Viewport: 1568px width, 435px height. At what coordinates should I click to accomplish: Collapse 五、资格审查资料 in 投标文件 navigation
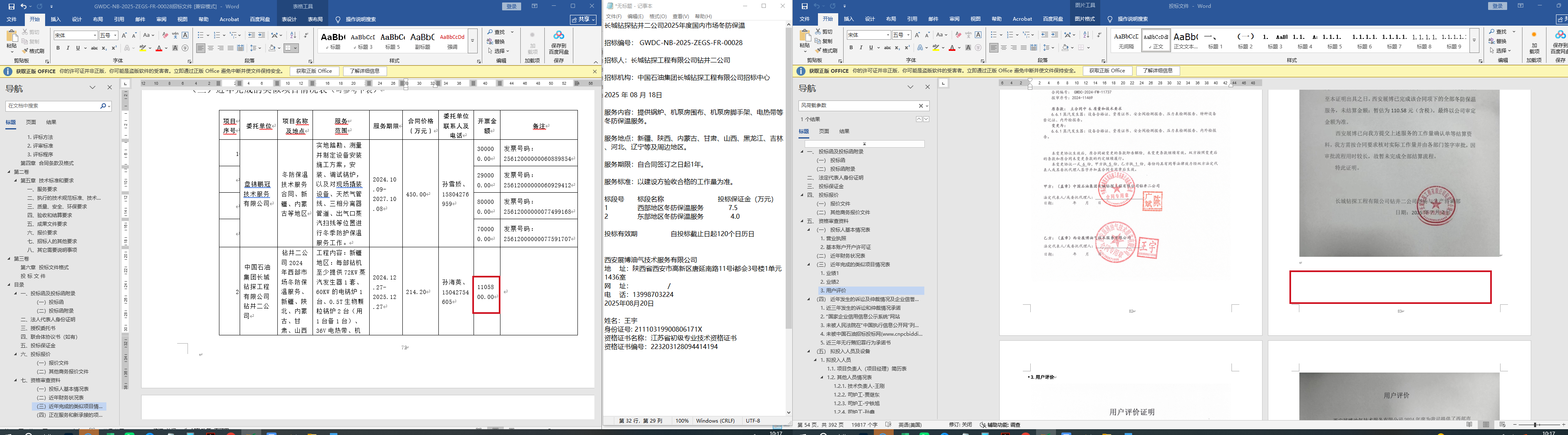(802, 221)
